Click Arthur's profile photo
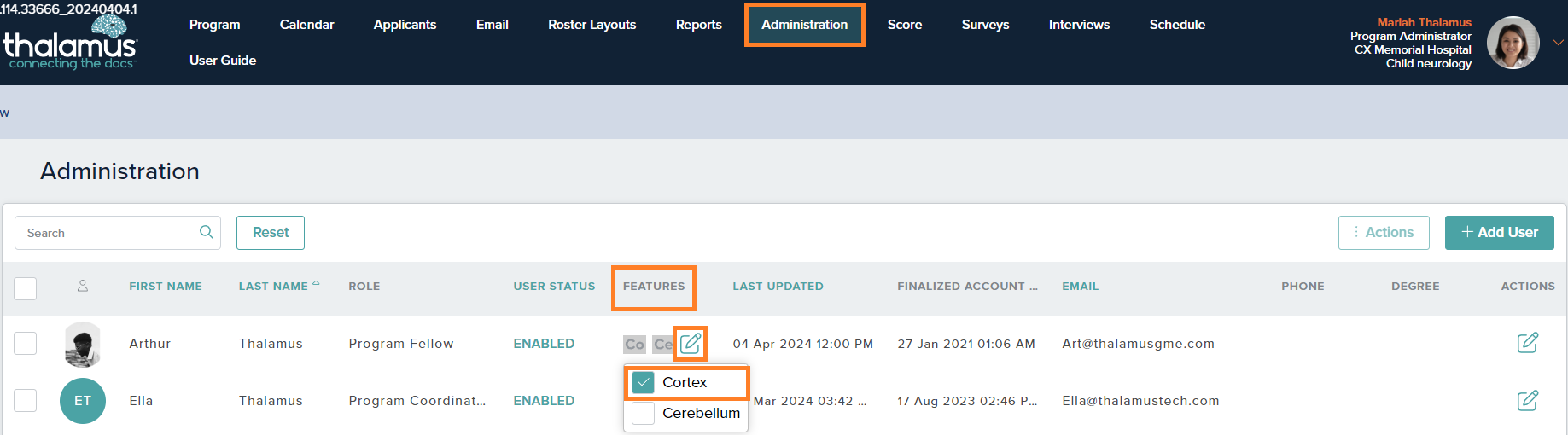 click(83, 345)
